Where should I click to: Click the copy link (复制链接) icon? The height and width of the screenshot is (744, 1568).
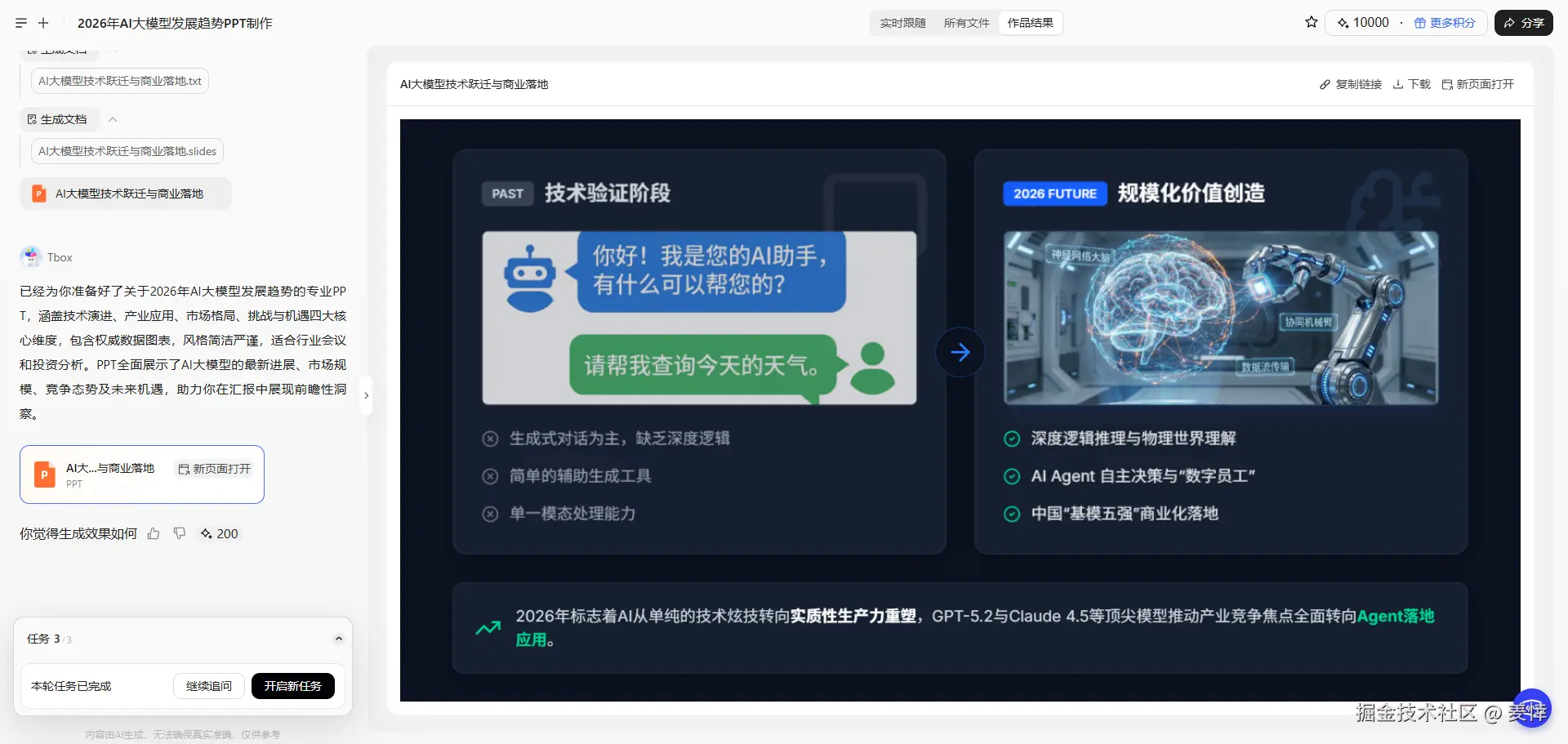(1324, 84)
